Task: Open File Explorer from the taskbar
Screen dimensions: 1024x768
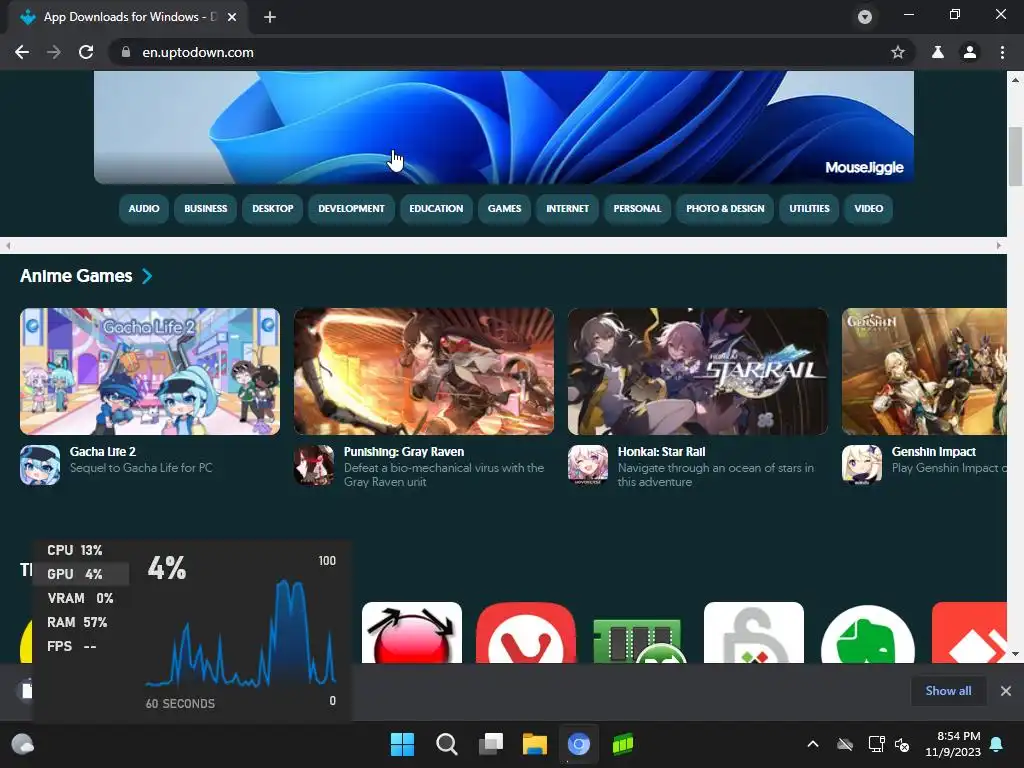Action: [535, 744]
